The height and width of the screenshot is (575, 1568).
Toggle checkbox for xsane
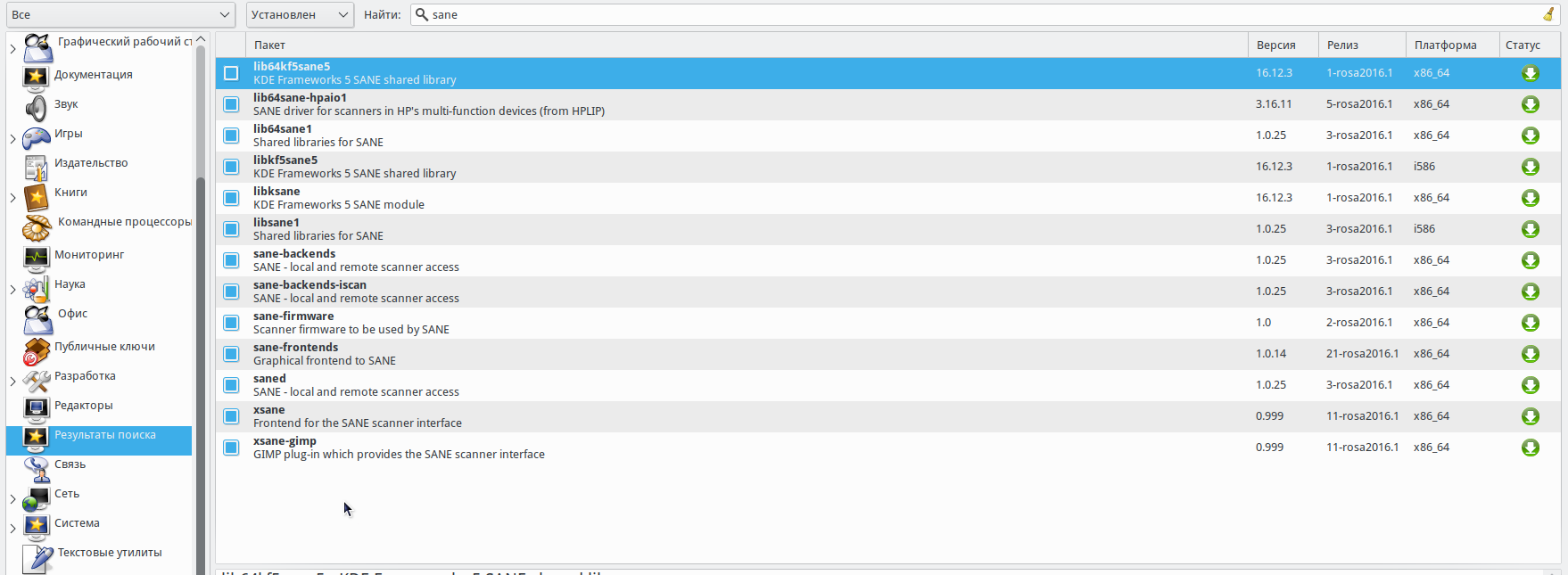coord(231,416)
